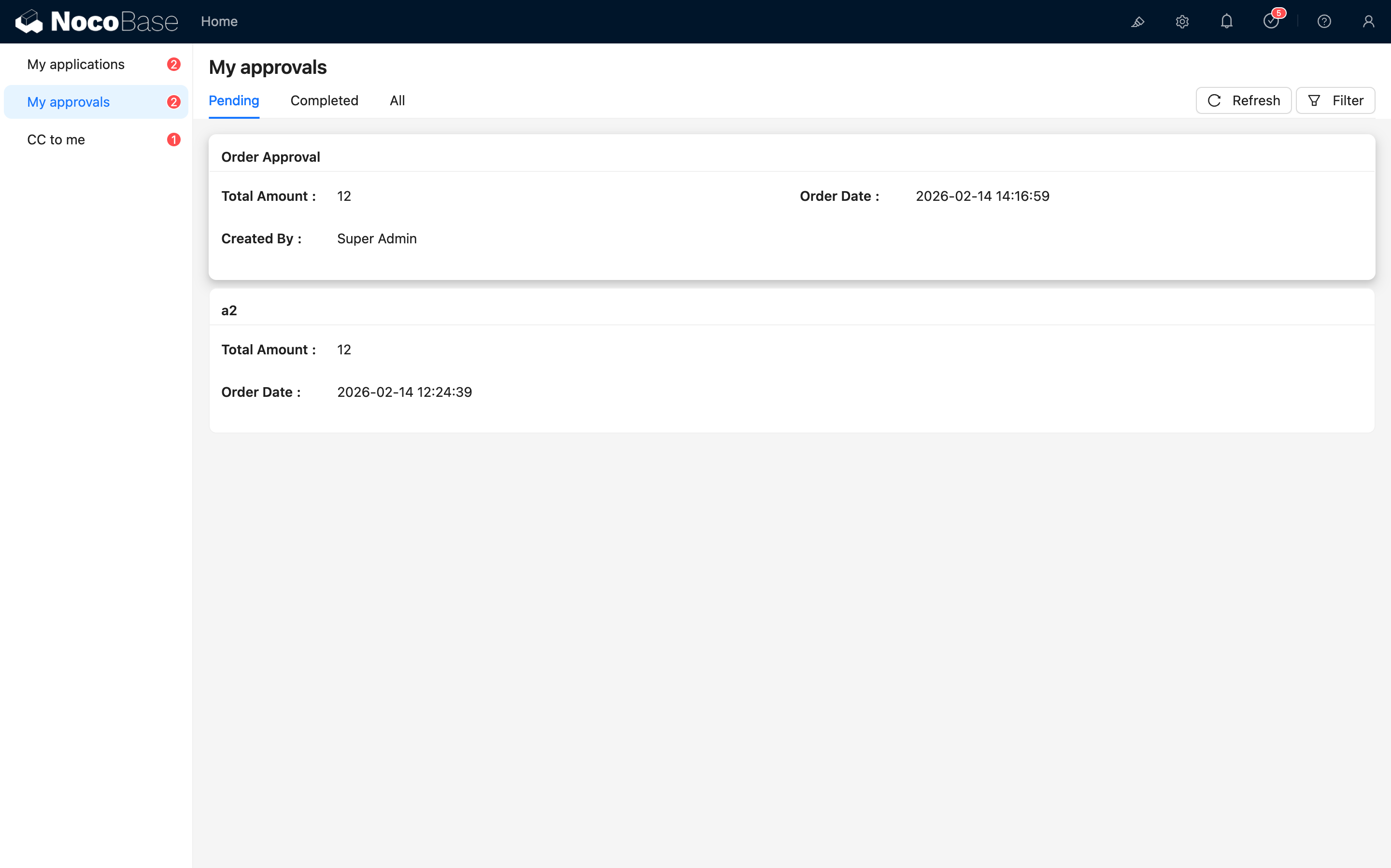This screenshot has width=1391, height=868.
Task: Open the Order Approval pending card
Action: click(792, 207)
